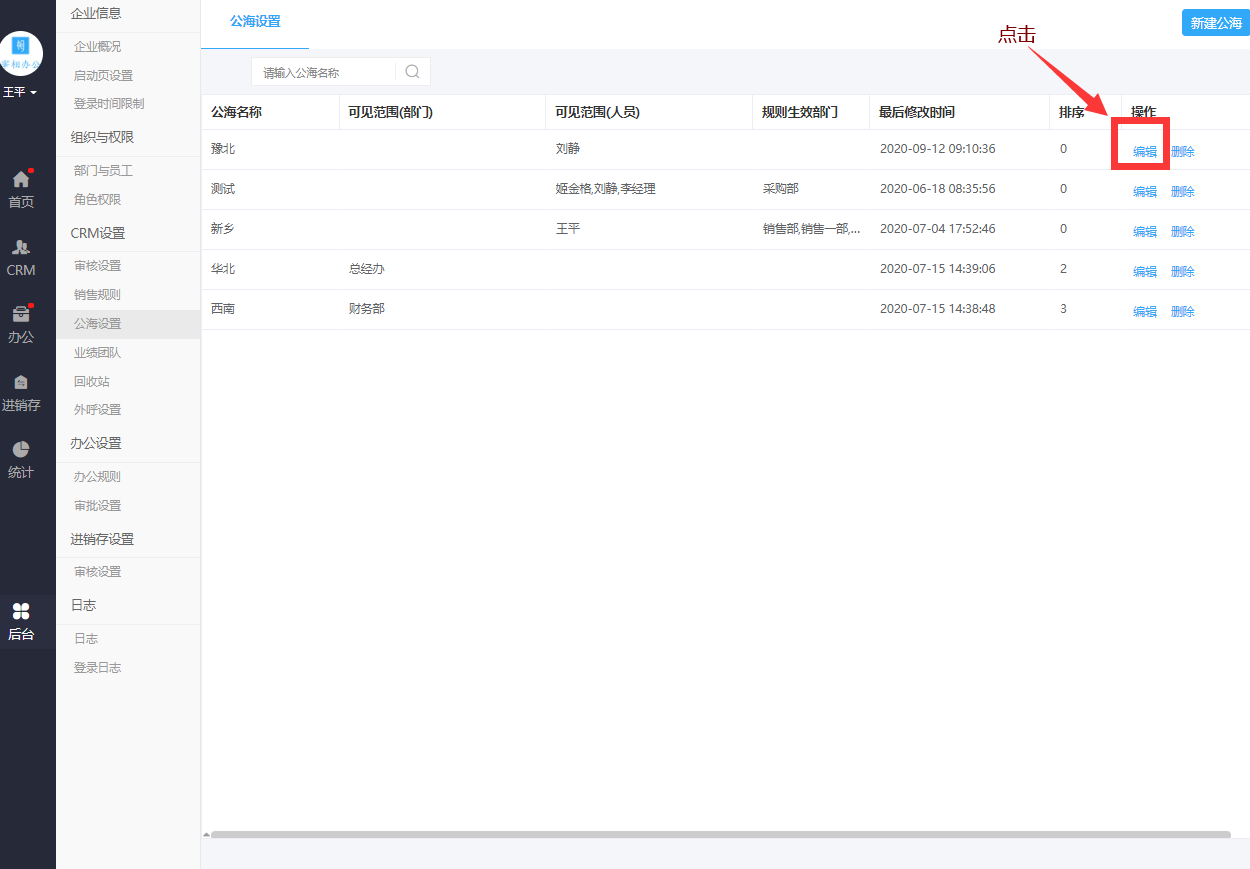
Task: Delete the 测试 row
Action: 1183,192
